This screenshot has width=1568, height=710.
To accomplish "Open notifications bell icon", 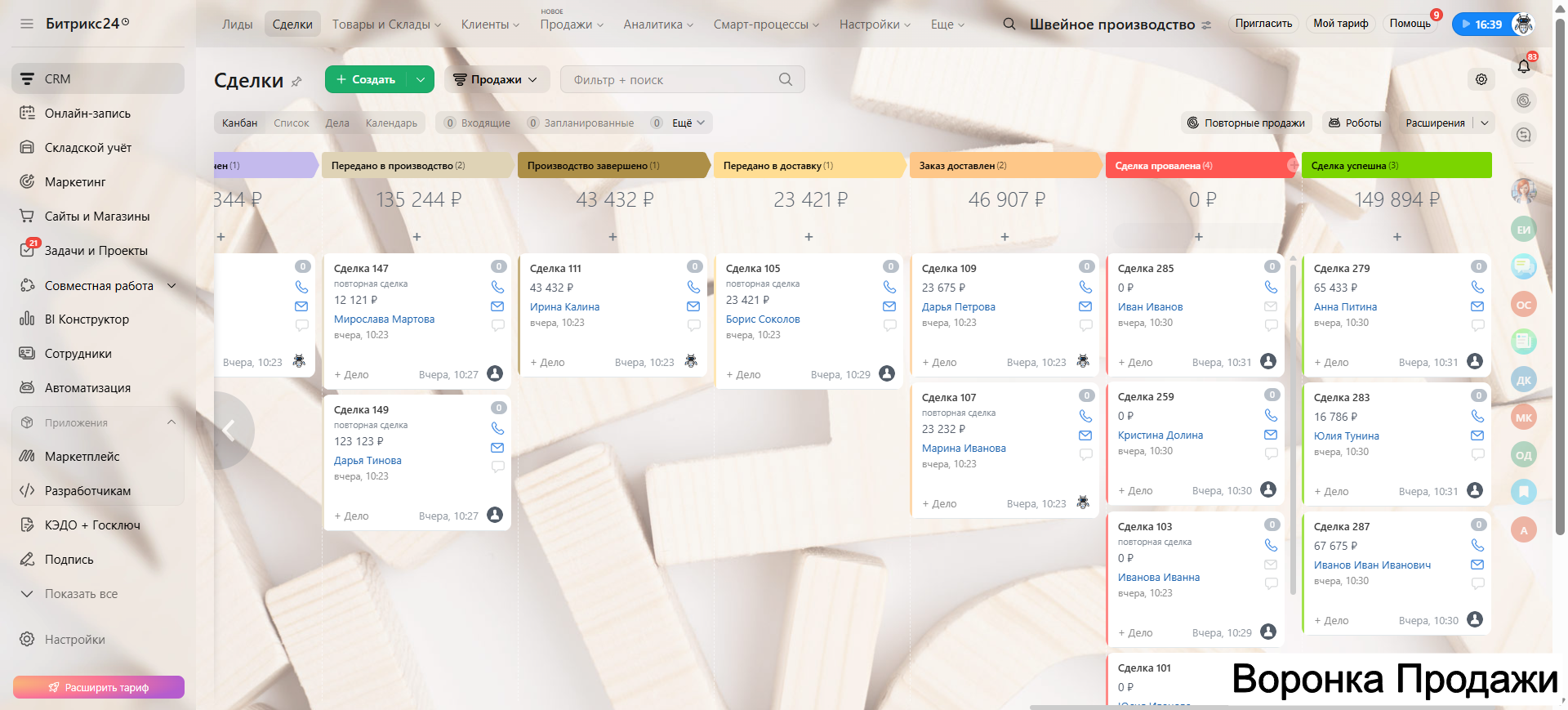I will tap(1524, 66).
